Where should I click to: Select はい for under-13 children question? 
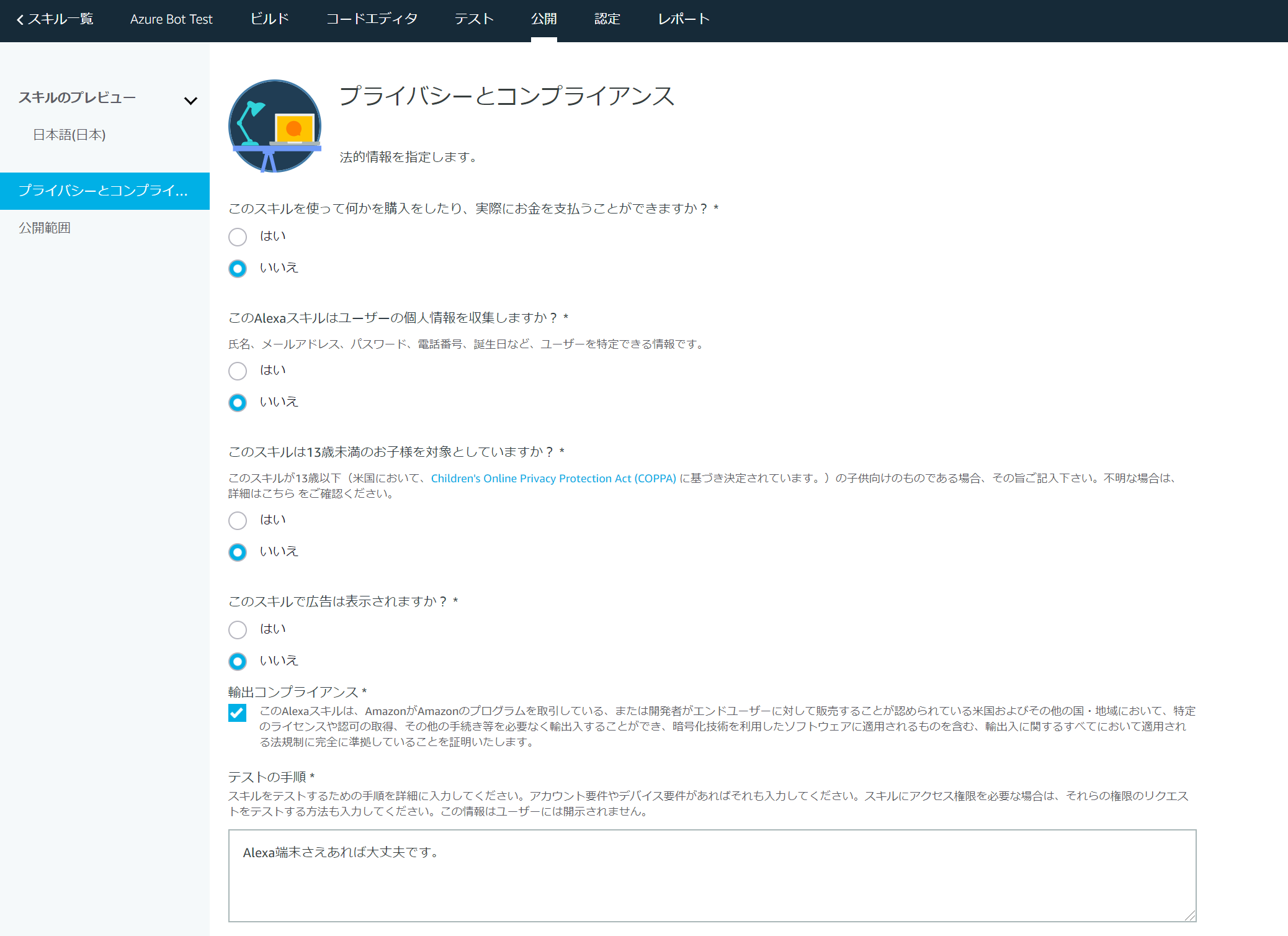click(238, 521)
